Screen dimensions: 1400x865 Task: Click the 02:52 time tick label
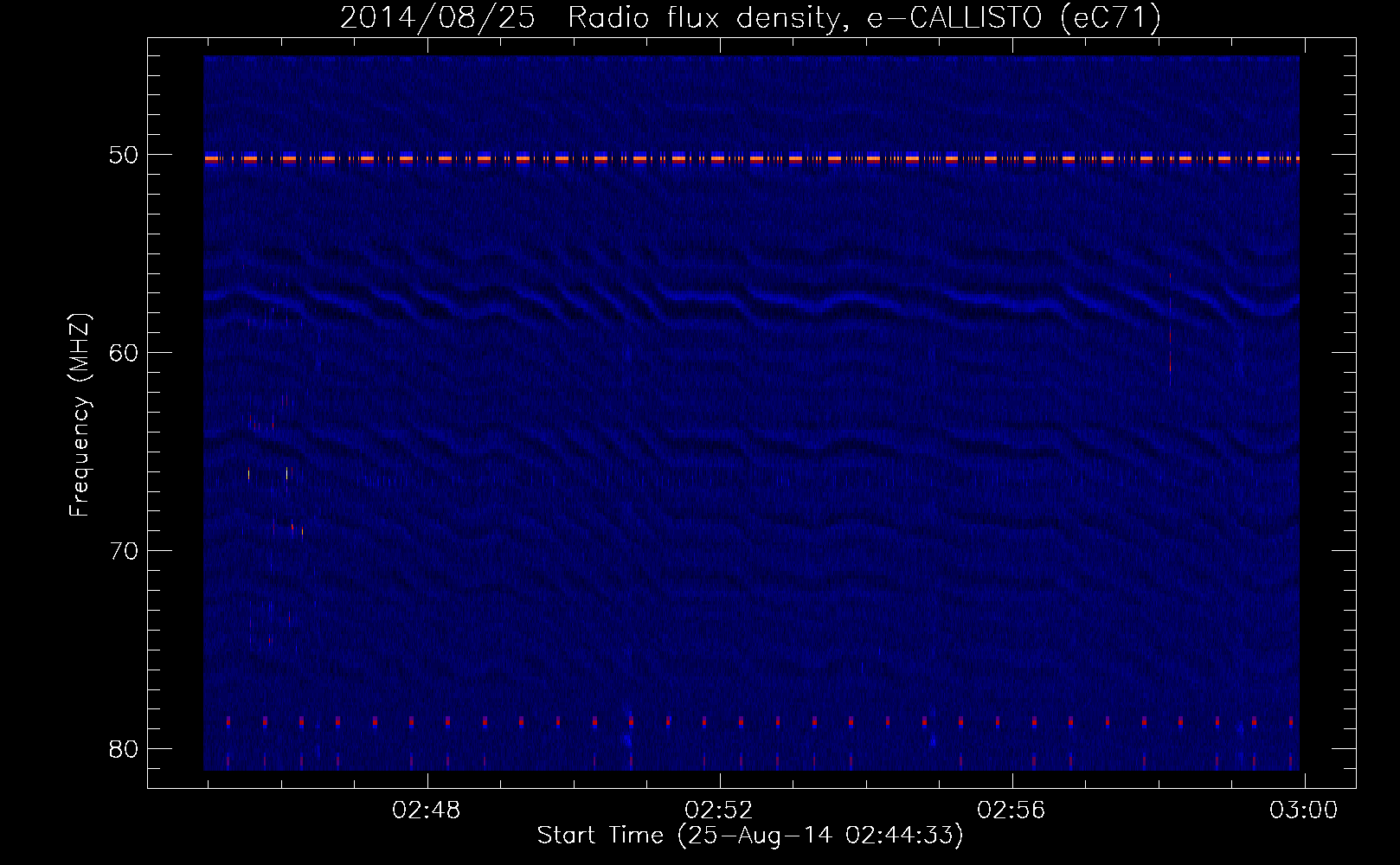[719, 811]
